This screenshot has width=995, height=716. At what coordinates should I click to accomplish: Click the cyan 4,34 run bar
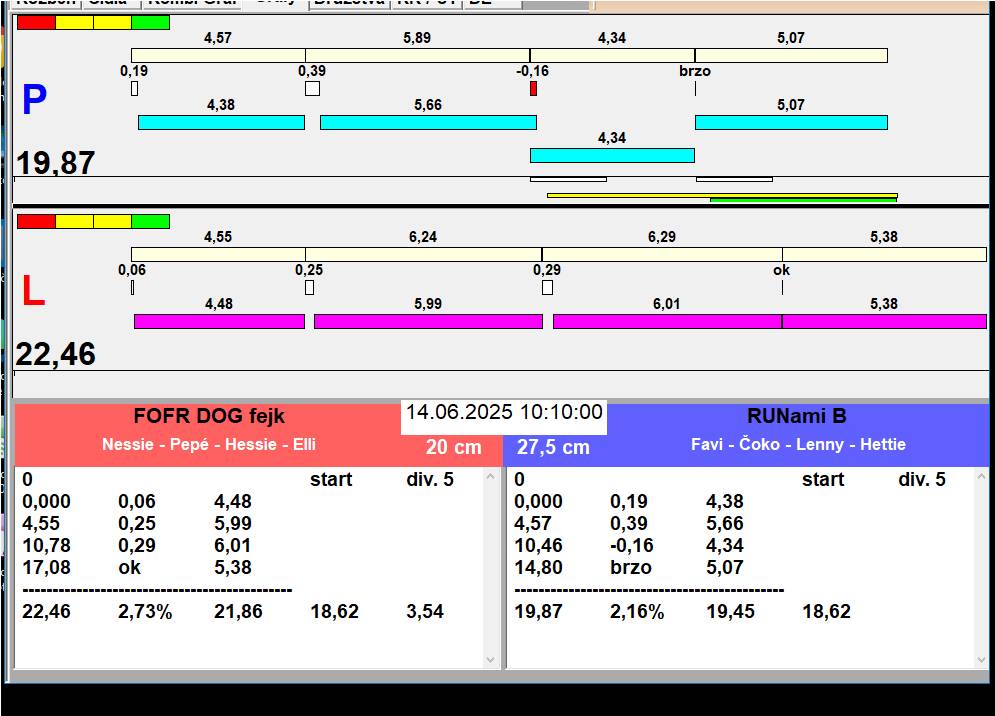click(x=612, y=156)
